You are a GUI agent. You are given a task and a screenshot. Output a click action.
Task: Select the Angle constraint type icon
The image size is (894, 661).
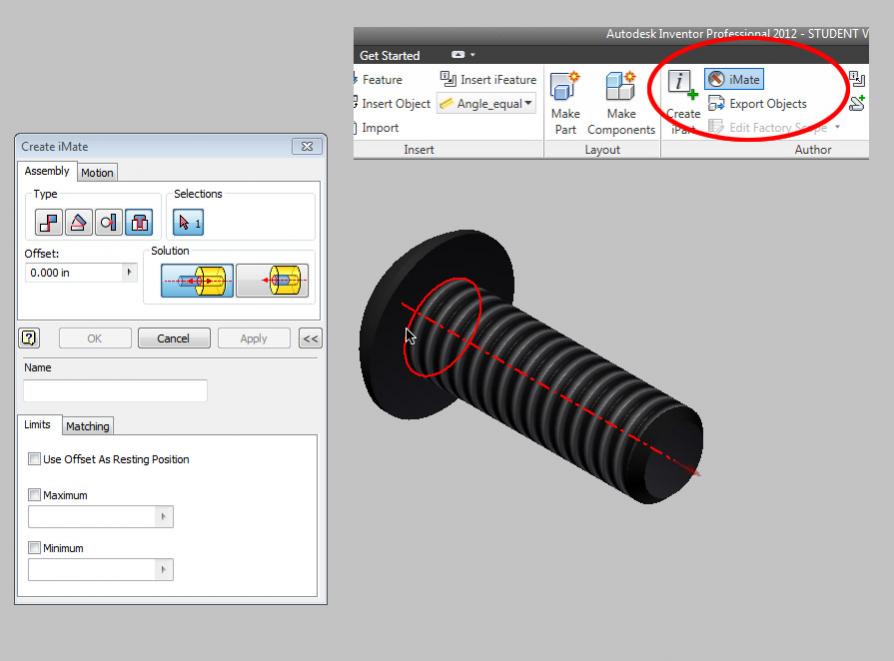point(76,222)
